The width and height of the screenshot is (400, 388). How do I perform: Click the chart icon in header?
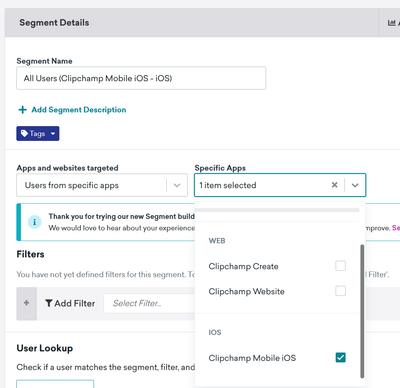pos(391,23)
